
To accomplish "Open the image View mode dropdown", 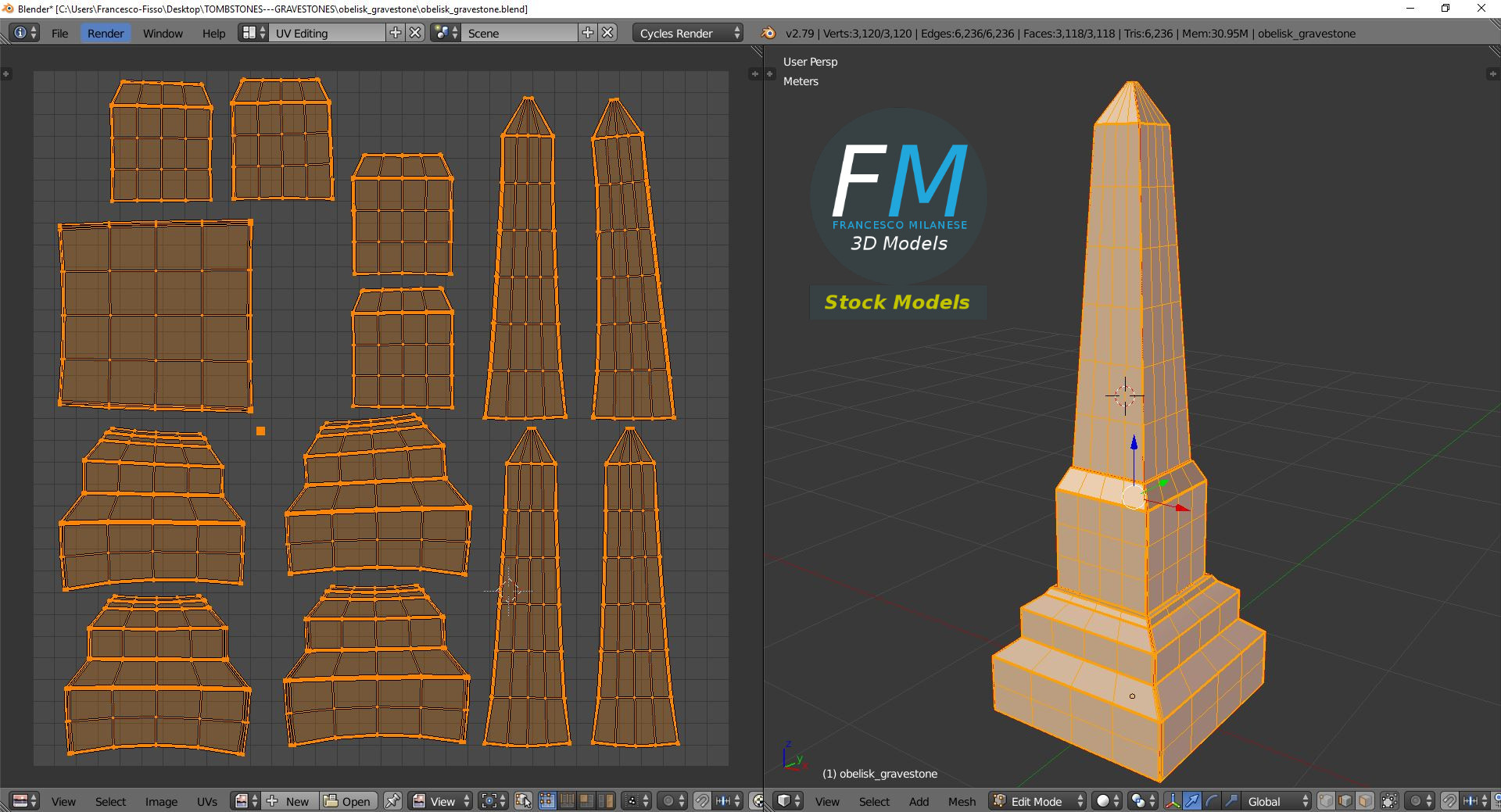I will click(441, 801).
